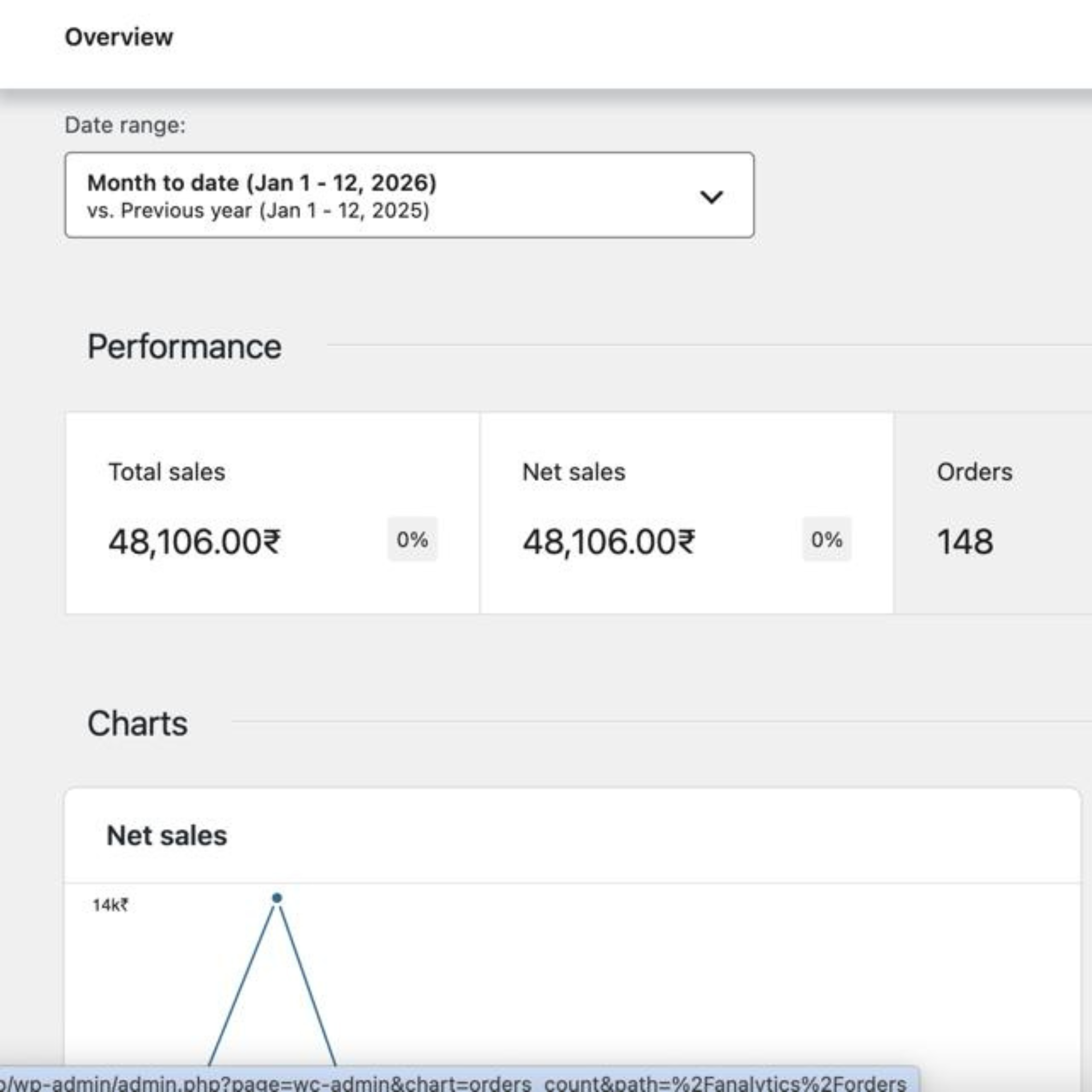Click the Net sales amount 48,106.00₹
Image resolution: width=1092 pixels, height=1092 pixels.
609,542
